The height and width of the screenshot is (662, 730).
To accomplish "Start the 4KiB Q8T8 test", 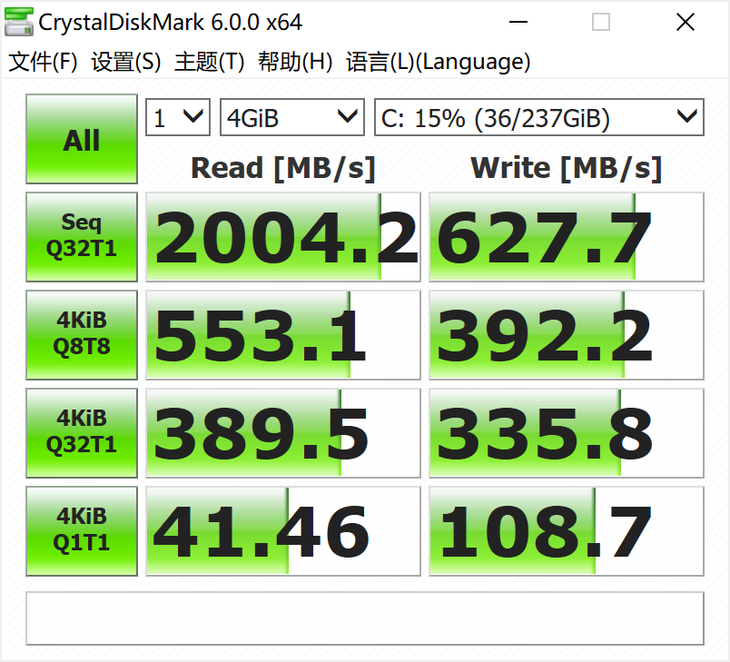I will coord(81,334).
